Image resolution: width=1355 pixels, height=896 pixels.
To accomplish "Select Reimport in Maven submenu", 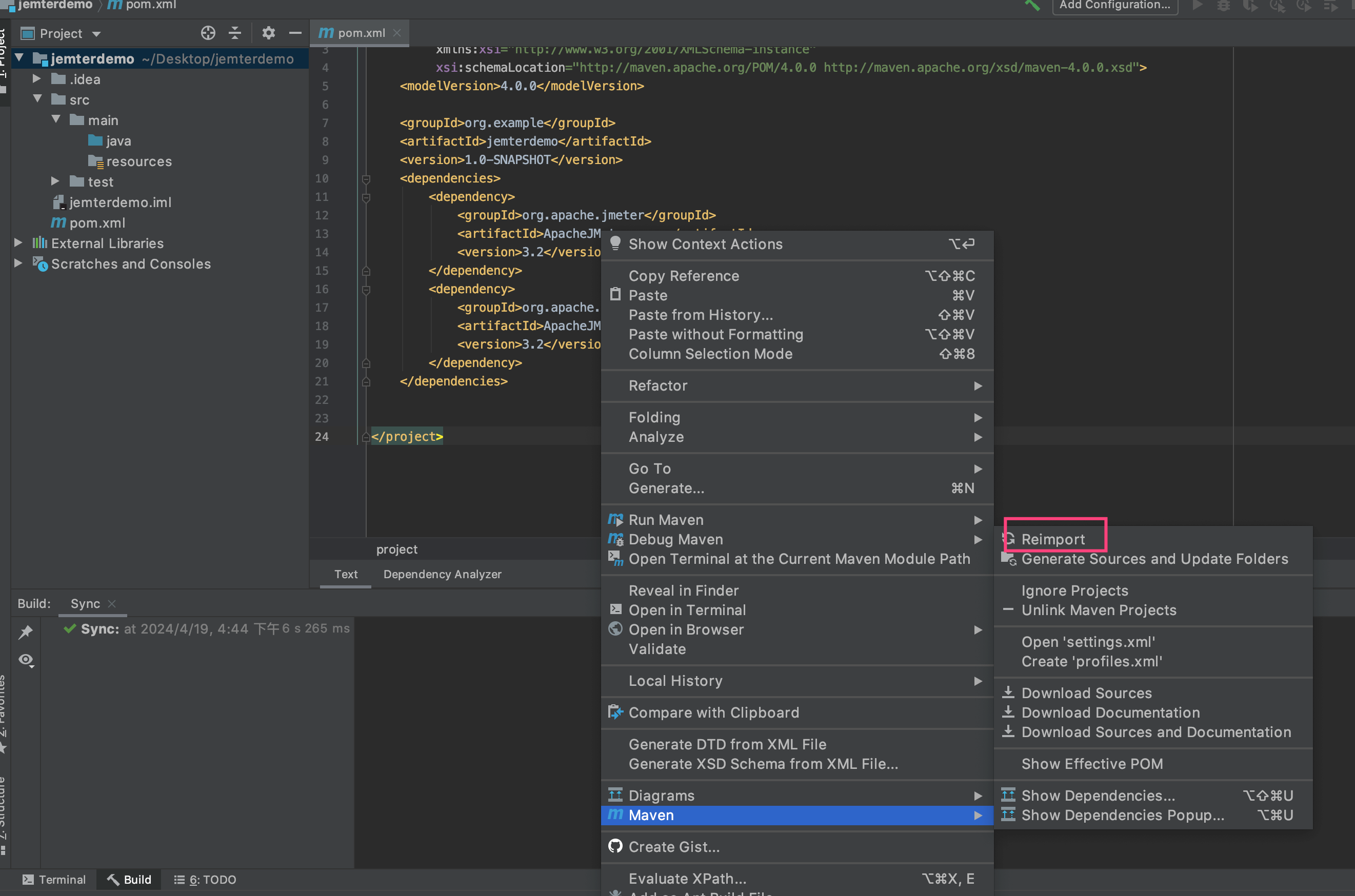I will [1052, 539].
